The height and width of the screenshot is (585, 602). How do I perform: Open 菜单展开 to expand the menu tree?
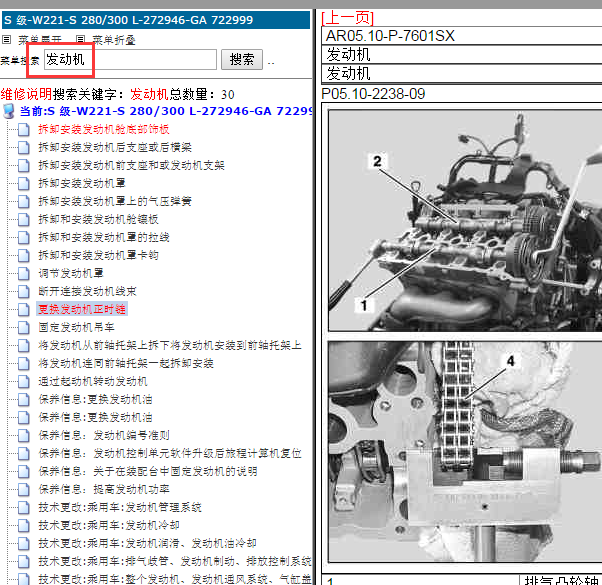tap(40, 40)
